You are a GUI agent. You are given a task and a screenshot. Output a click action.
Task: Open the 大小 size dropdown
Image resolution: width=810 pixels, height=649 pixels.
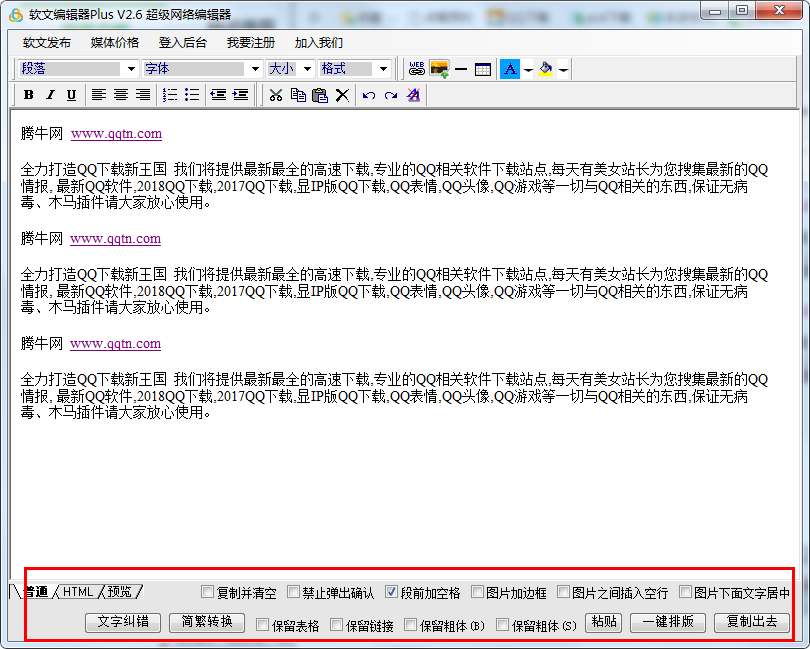[307, 69]
